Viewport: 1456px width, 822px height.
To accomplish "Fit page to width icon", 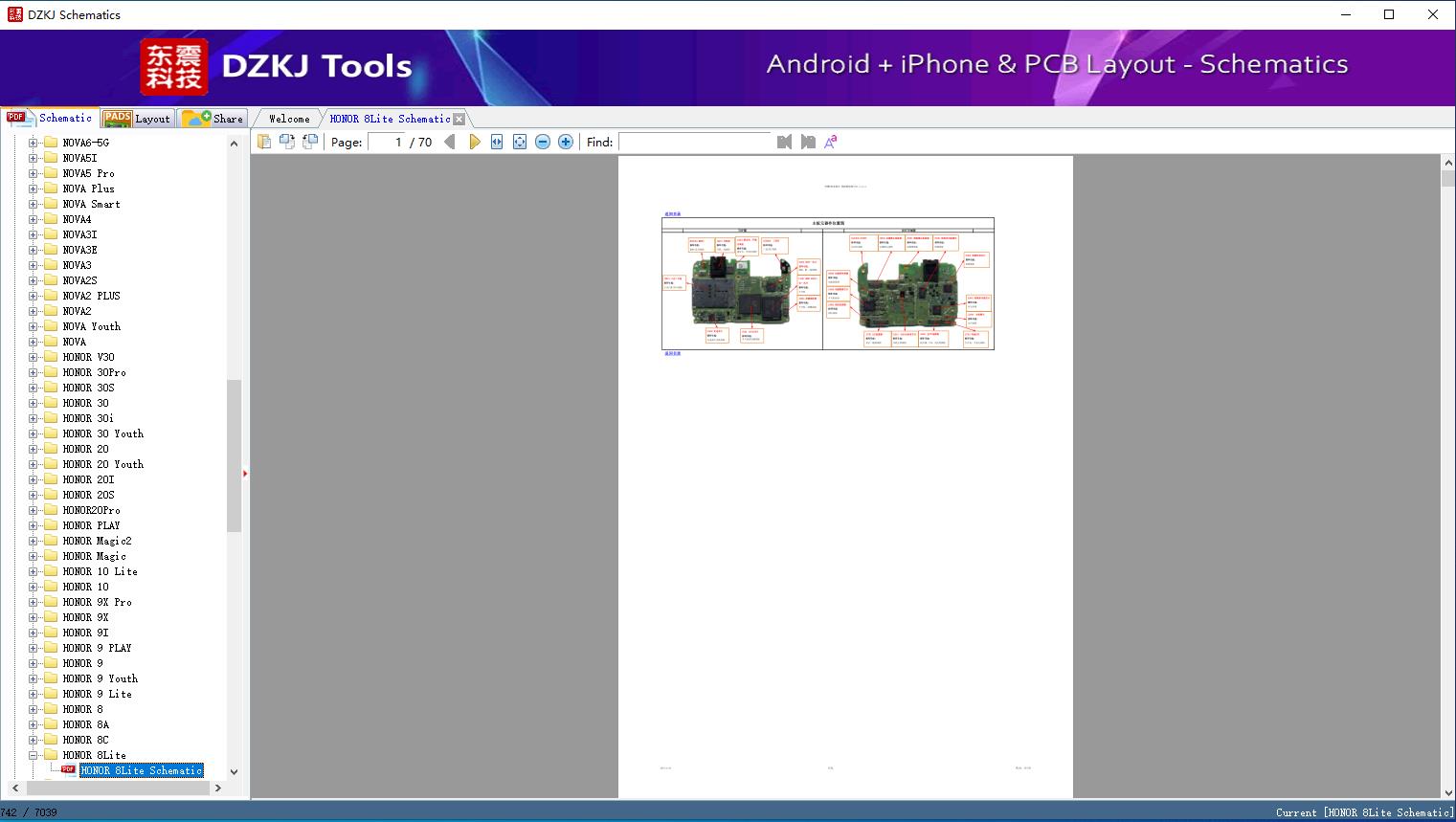I will pyautogui.click(x=497, y=142).
